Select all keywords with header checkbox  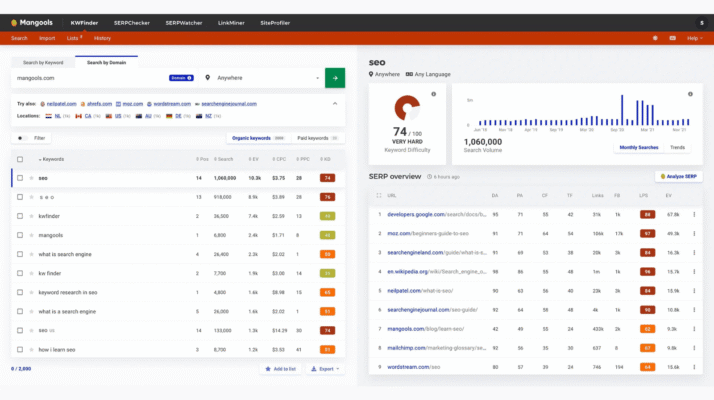(19, 159)
